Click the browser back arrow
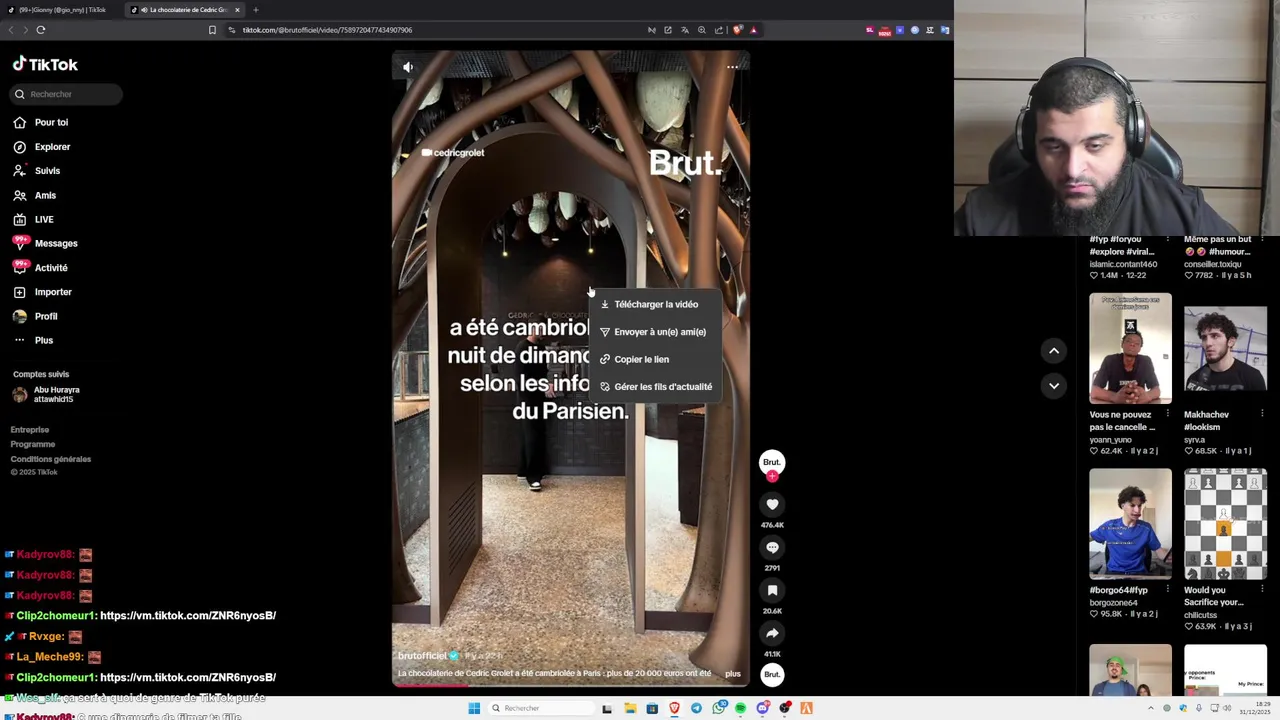1280x720 pixels. [x=11, y=30]
